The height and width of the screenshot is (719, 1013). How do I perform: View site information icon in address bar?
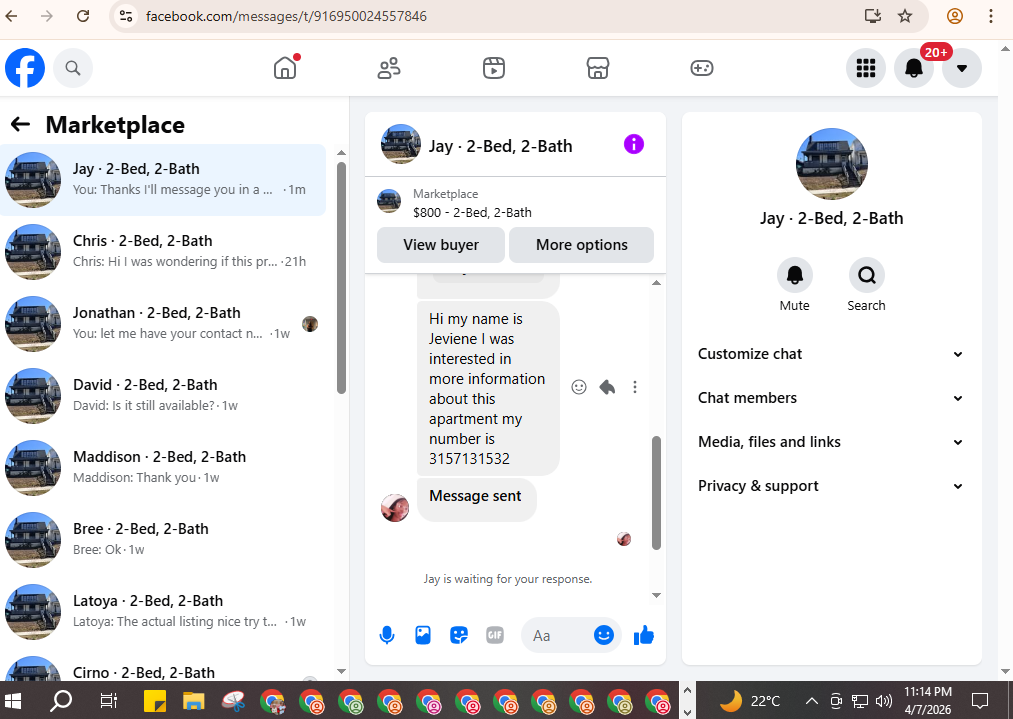click(x=126, y=16)
